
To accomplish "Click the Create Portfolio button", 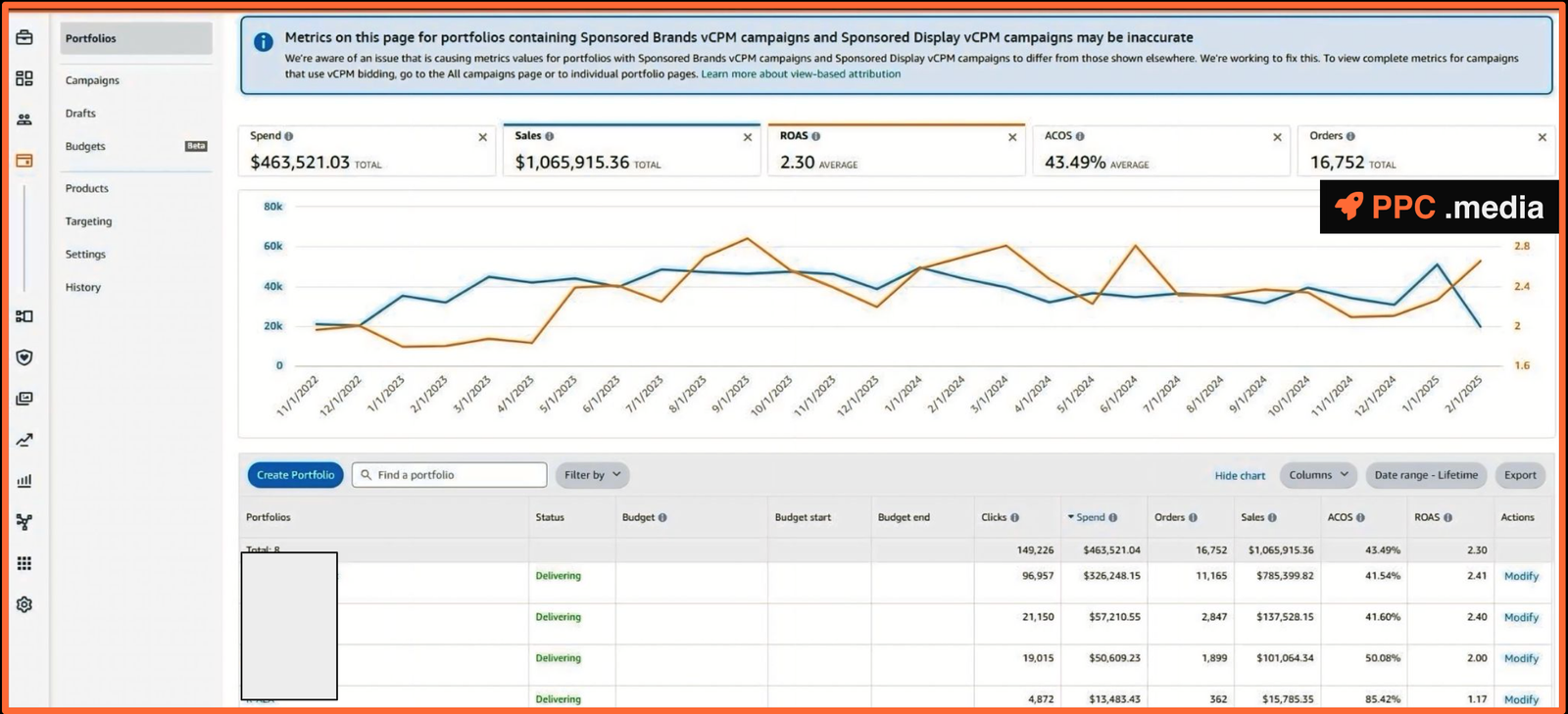I will tap(295, 475).
